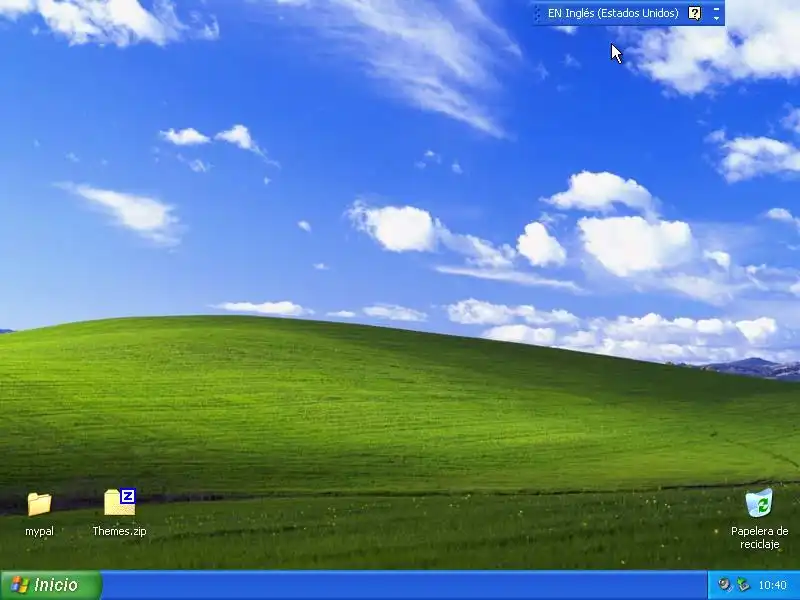Open the Inicio start menu
Viewport: 800px width, 600px height.
coord(52,585)
